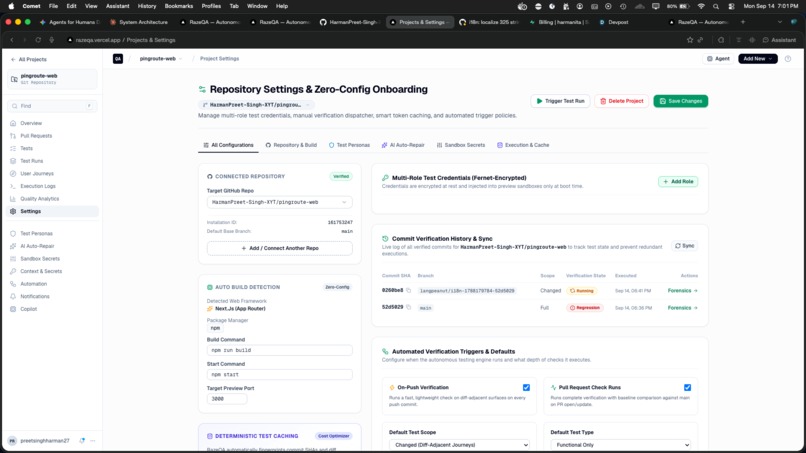Copy commit SHA 52d5029
The image size is (806, 453).
pos(409,307)
